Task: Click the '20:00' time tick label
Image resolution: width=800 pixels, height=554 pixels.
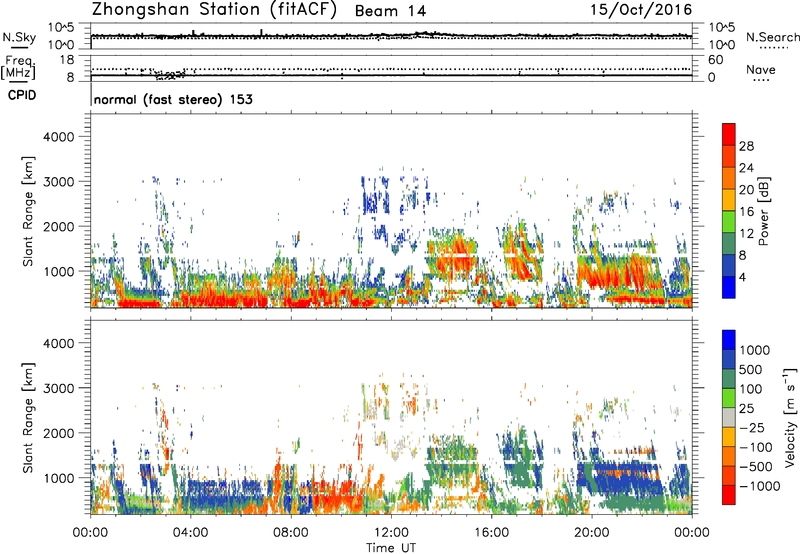Action: point(591,533)
